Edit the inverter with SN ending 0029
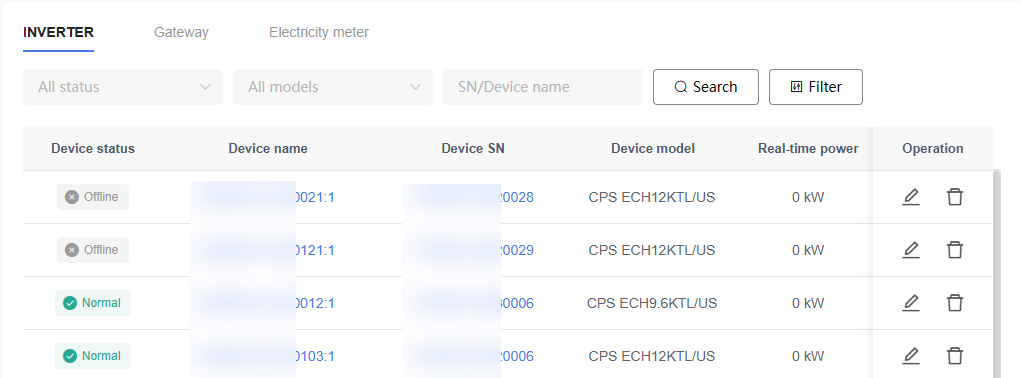 click(911, 250)
